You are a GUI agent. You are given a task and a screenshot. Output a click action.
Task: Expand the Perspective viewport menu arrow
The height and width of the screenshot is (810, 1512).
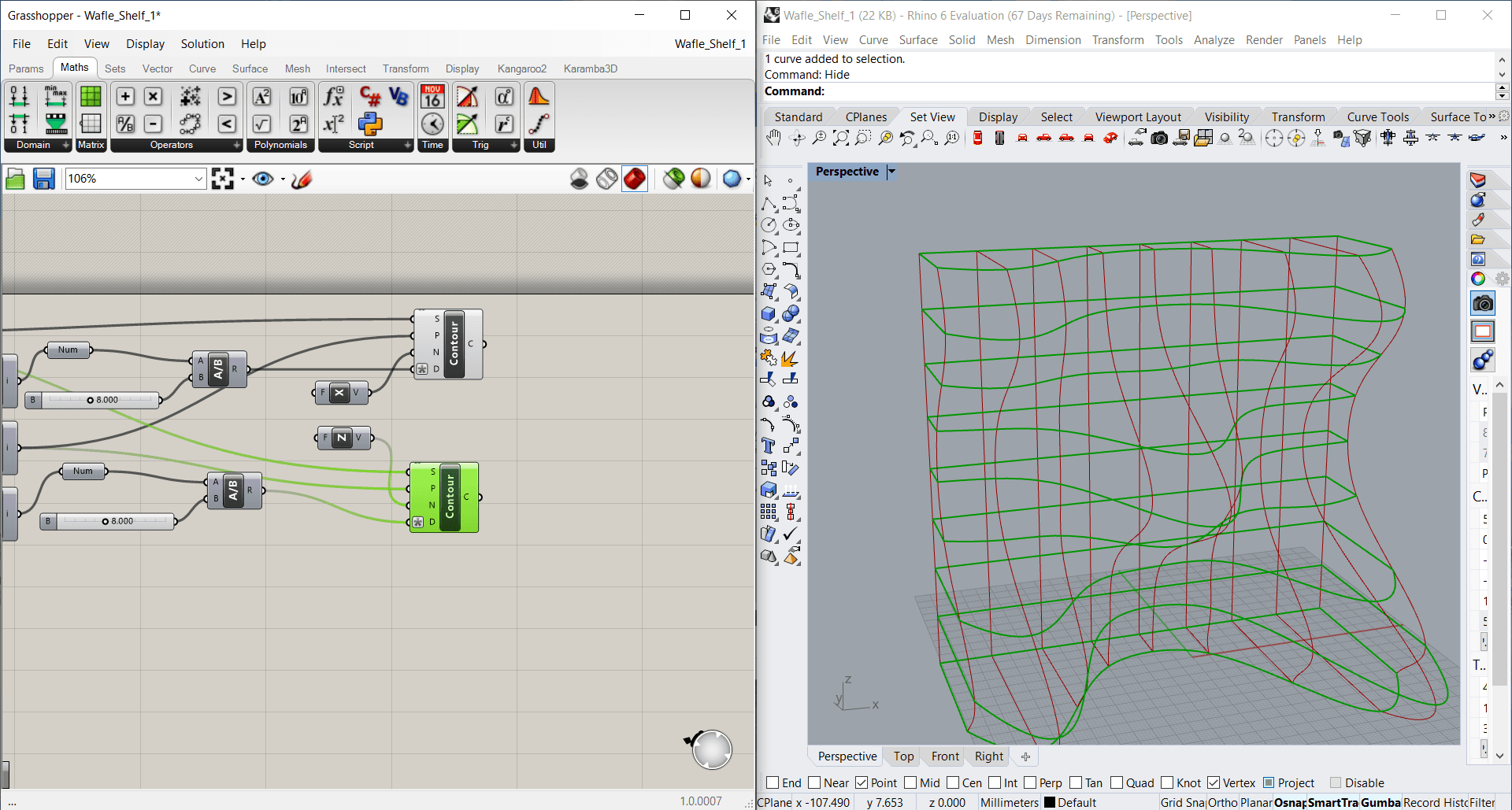point(891,172)
